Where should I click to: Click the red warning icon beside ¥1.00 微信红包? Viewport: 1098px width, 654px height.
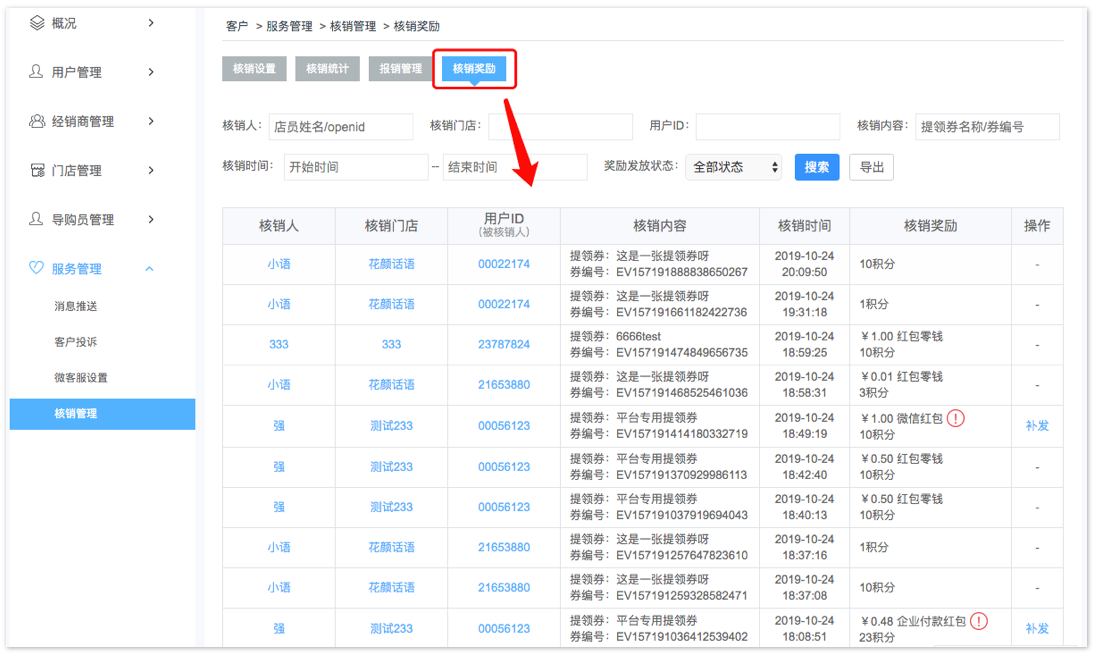tap(956, 418)
